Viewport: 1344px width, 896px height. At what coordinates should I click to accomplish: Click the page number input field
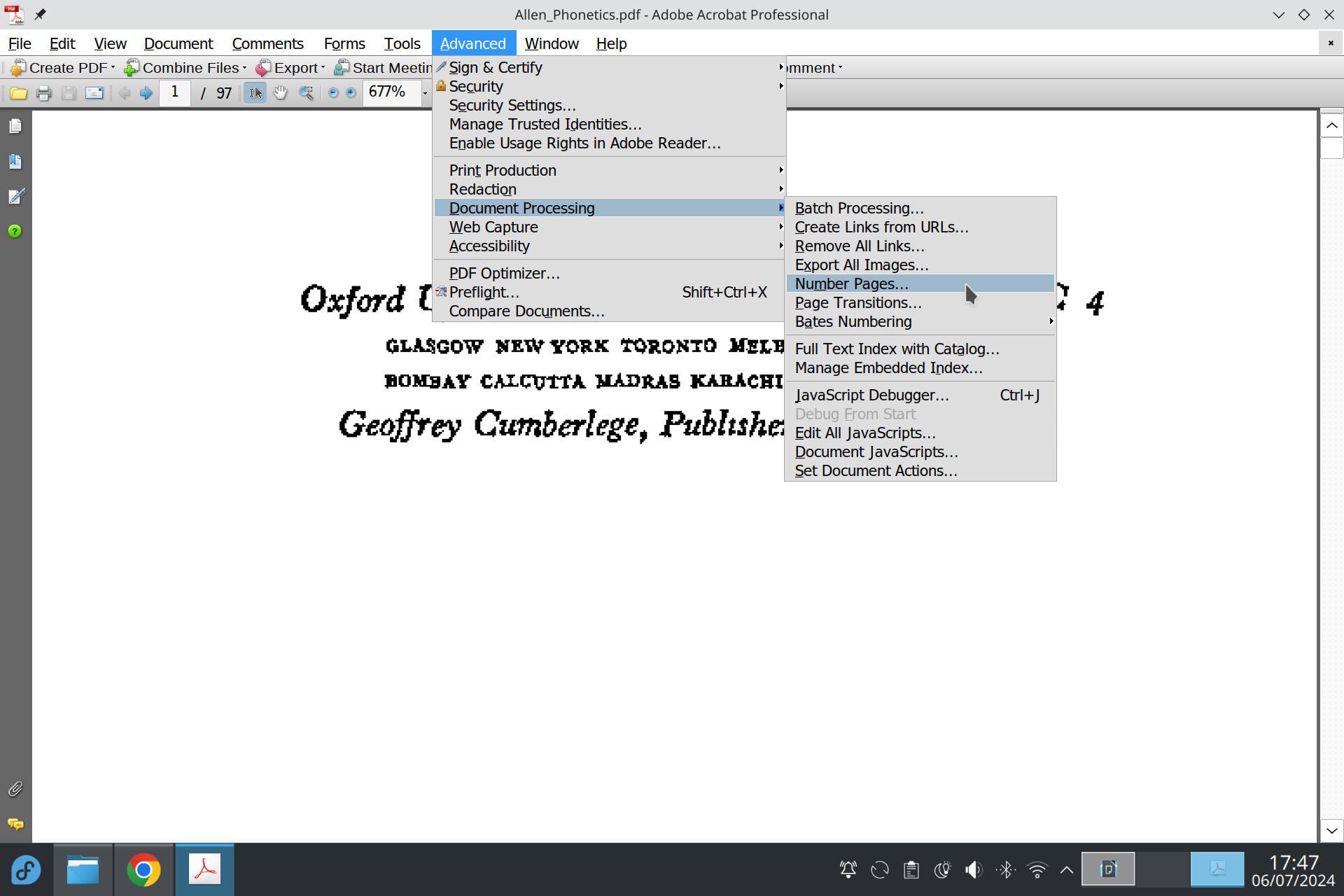[x=175, y=92]
